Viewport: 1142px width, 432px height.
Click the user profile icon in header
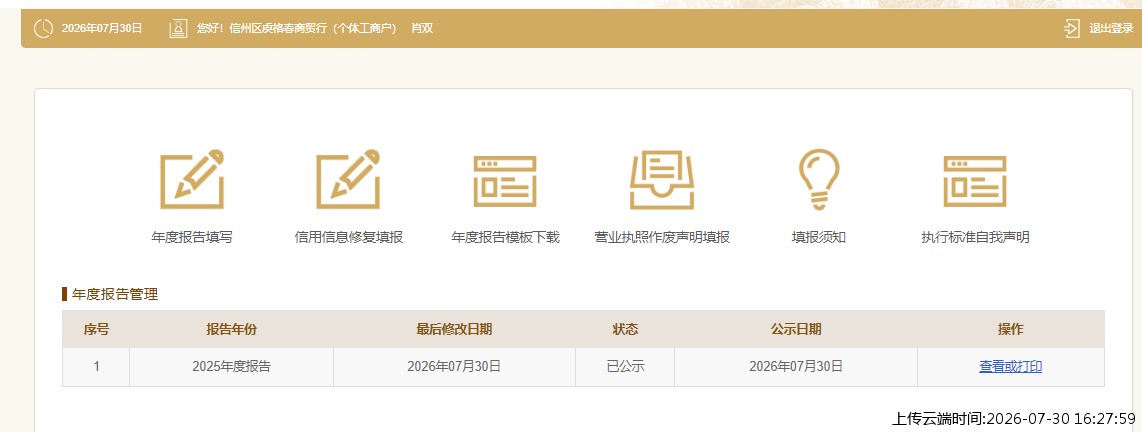click(x=178, y=28)
